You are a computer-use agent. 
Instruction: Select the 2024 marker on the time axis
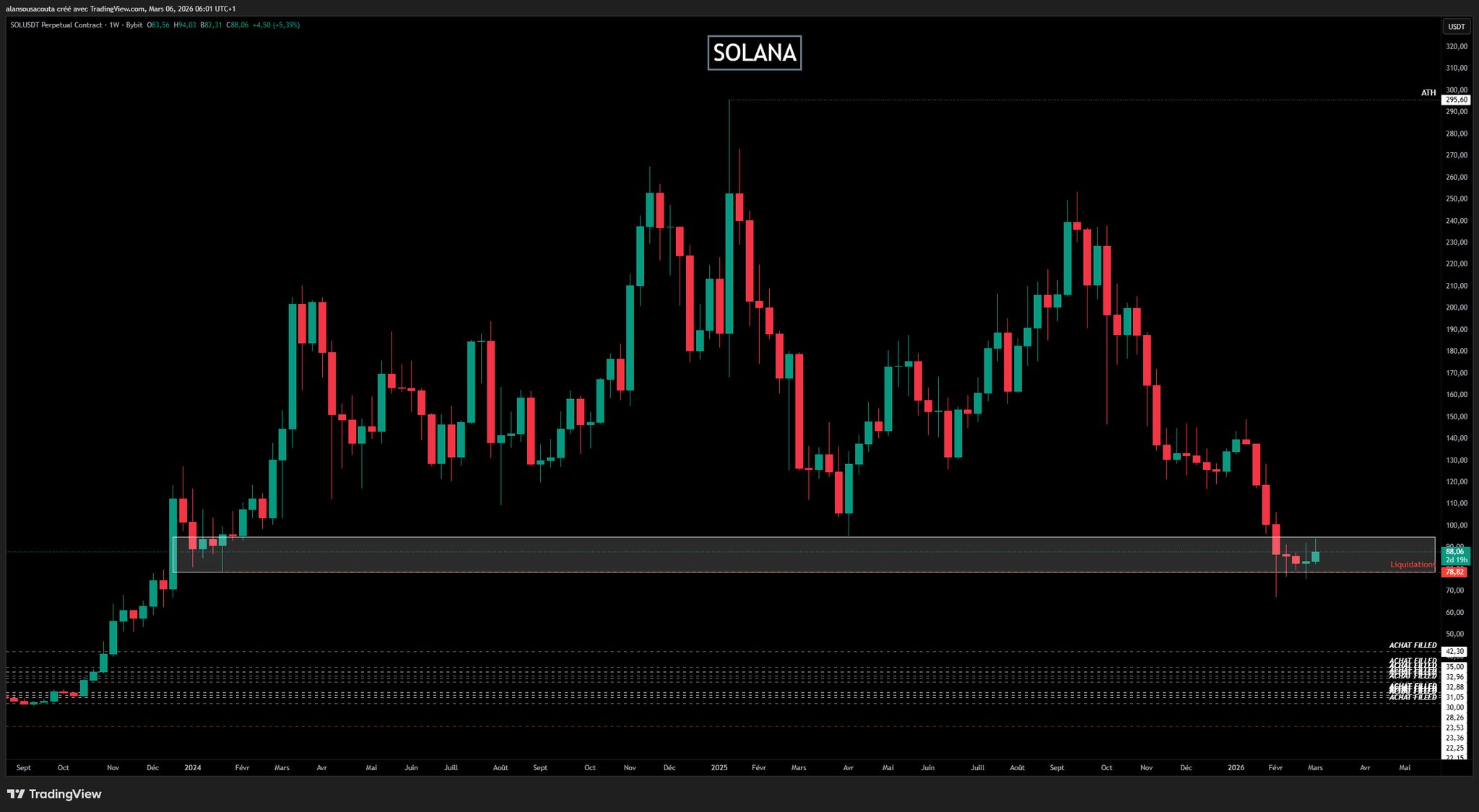click(x=193, y=768)
